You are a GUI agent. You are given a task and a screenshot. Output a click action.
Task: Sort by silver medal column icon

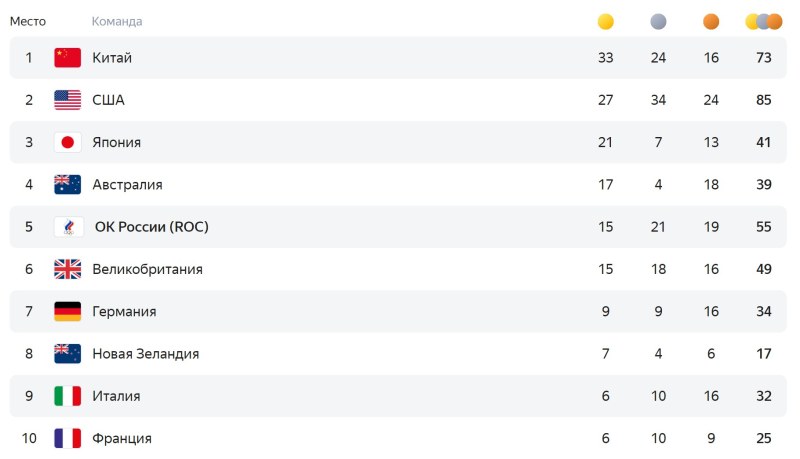(658, 21)
